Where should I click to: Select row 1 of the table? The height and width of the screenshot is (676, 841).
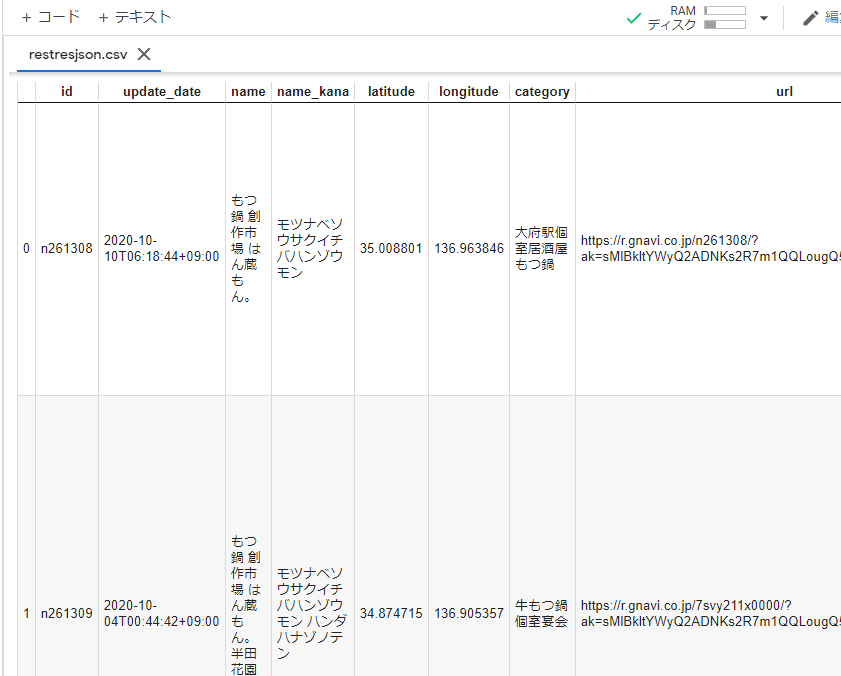click(x=26, y=613)
